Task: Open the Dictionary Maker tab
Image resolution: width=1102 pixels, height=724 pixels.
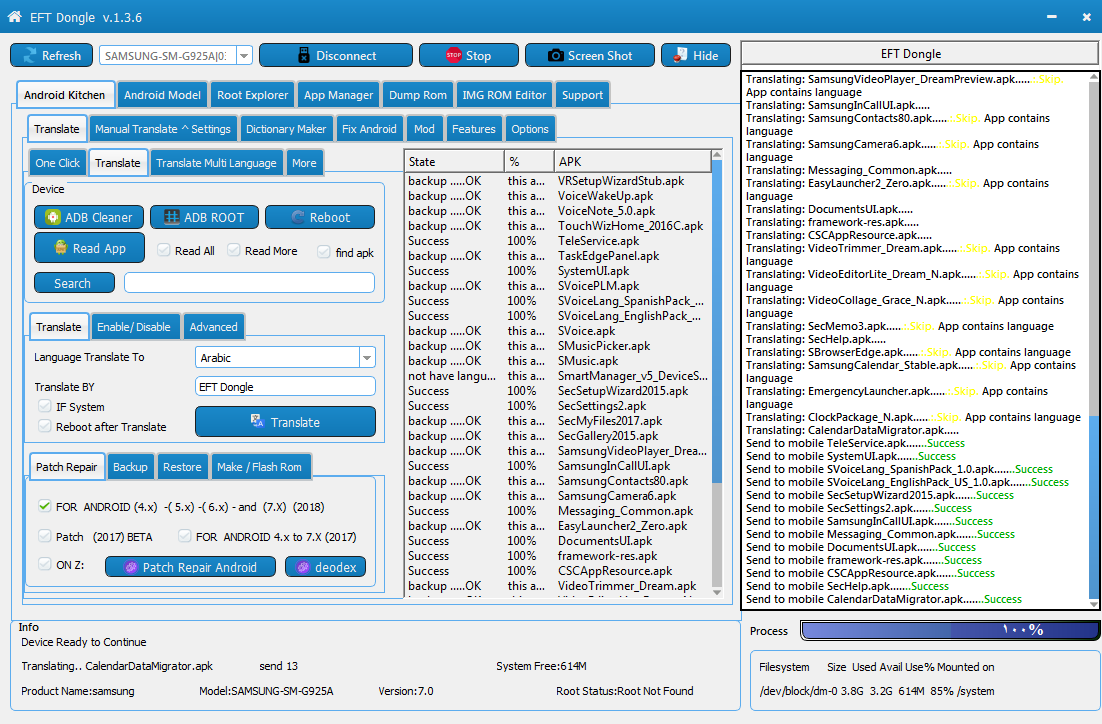Action: pyautogui.click(x=286, y=129)
